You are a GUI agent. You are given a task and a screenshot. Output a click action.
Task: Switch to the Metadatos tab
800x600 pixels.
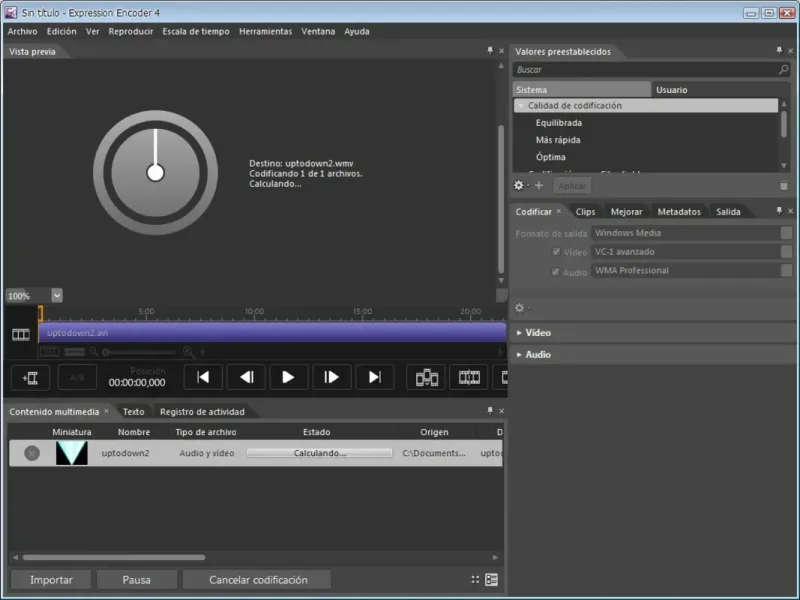(x=679, y=212)
